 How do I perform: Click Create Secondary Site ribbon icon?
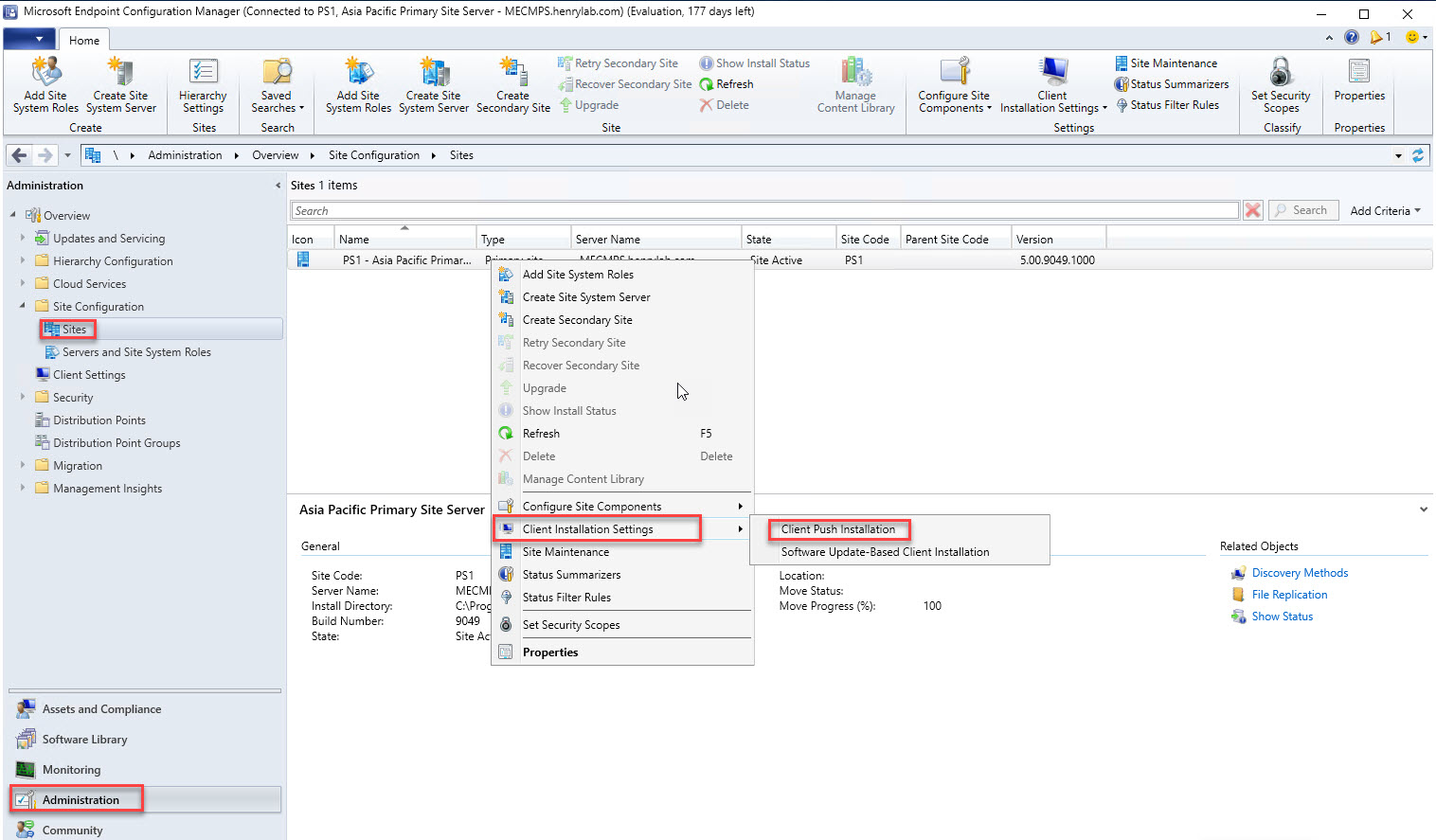(x=512, y=85)
